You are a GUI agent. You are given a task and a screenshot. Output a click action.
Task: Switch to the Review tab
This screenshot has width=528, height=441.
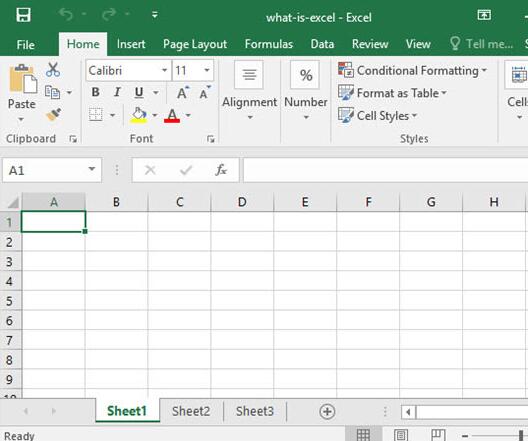pyautogui.click(x=370, y=44)
